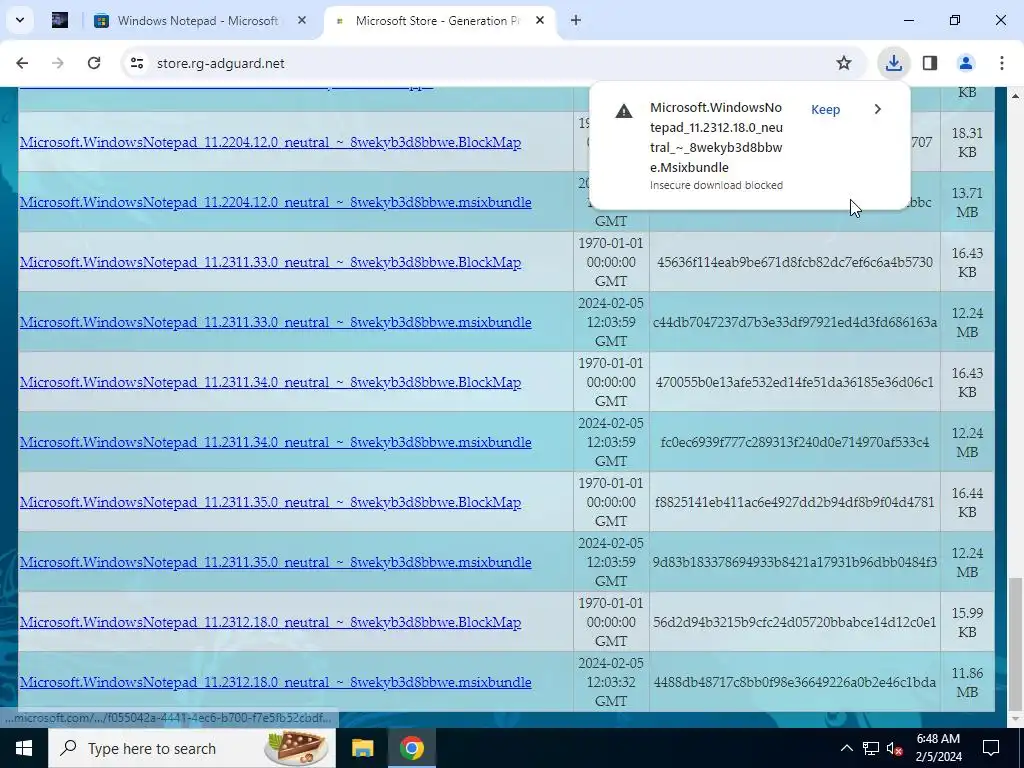Click the forward navigation arrow
This screenshot has height=768, width=1024.
(x=58, y=63)
